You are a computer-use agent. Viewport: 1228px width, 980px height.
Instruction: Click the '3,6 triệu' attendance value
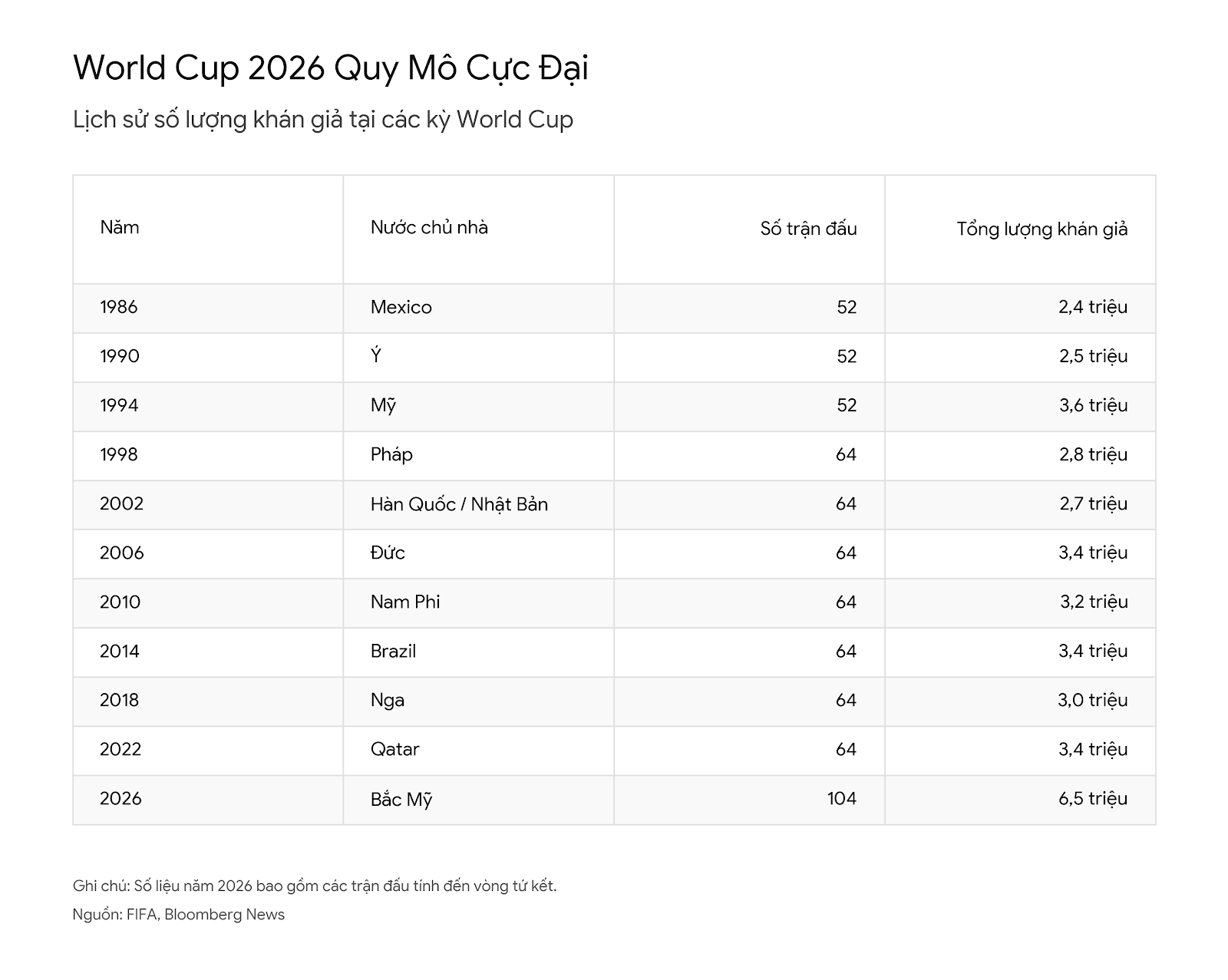click(x=1094, y=405)
